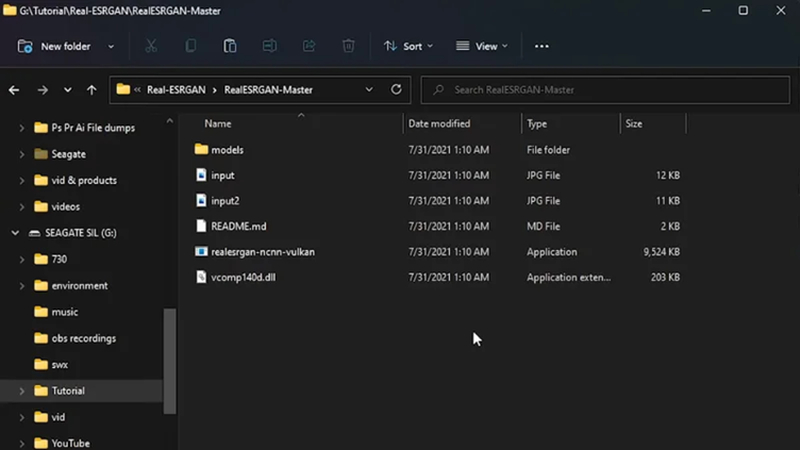Viewport: 800px width, 450px height.
Task: Click the New folder icon
Action: 25,46
